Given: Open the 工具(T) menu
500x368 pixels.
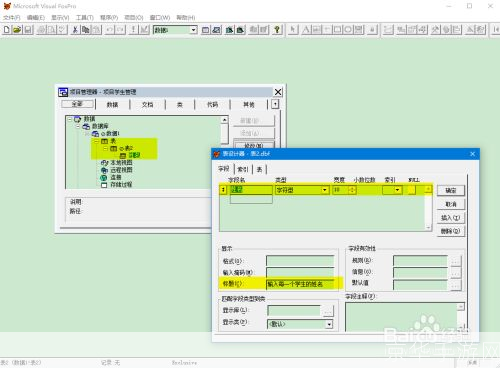Looking at the screenshot, I should 85,17.
